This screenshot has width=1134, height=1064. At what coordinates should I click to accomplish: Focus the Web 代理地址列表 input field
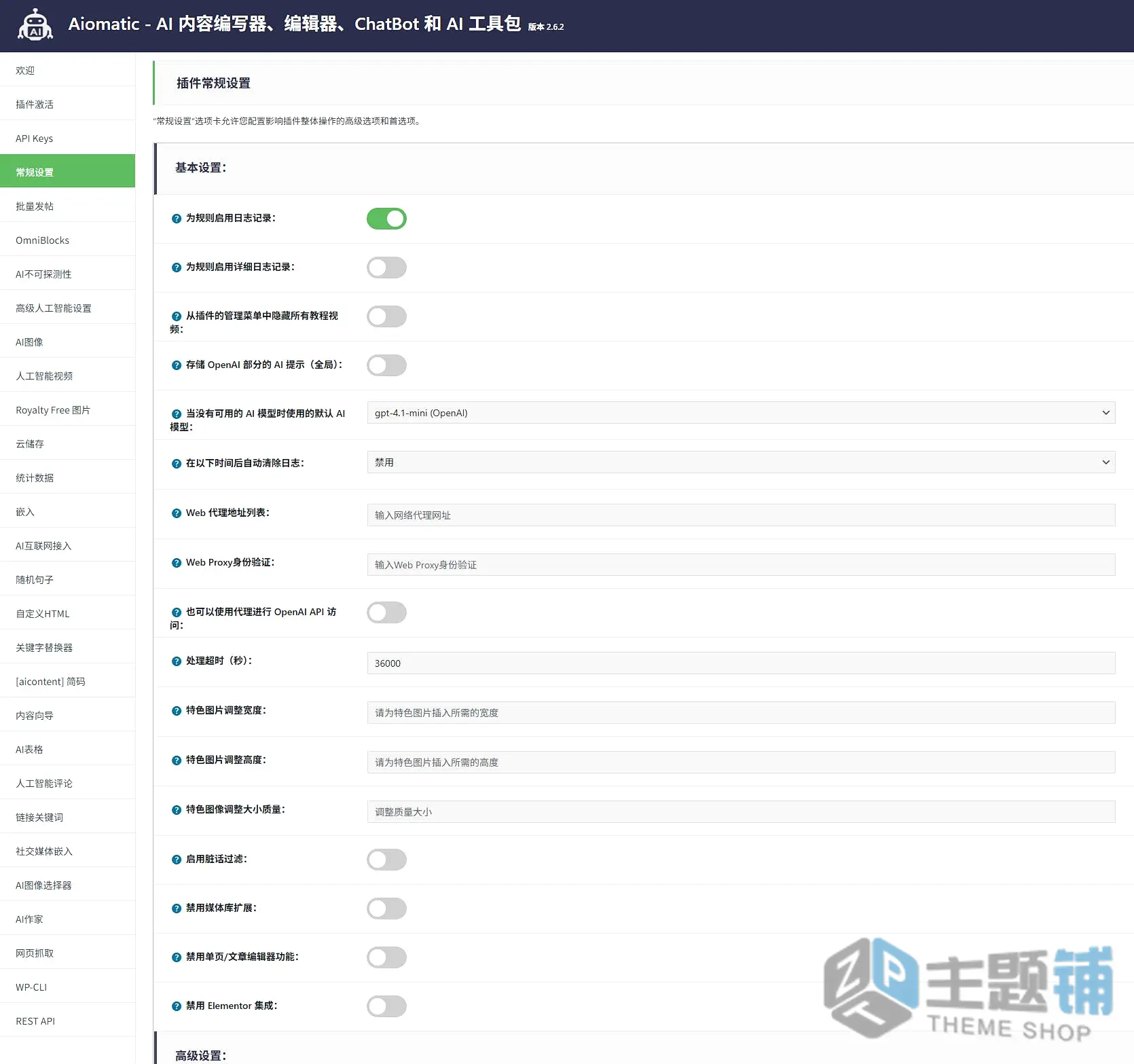(x=741, y=515)
